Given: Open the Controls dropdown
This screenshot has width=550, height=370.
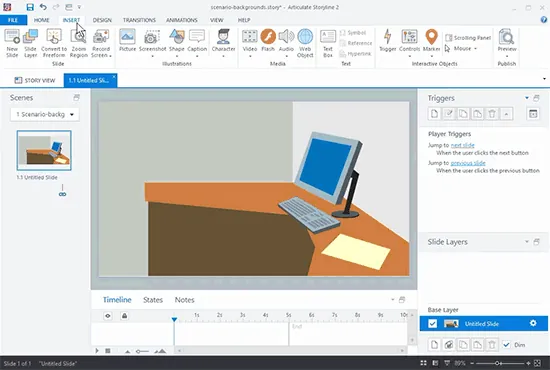Looking at the screenshot, I should (x=409, y=56).
